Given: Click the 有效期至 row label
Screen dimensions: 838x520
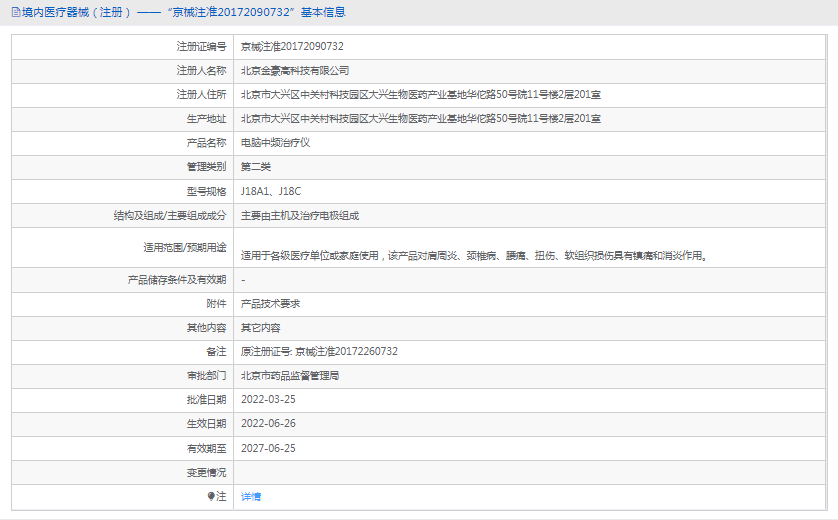Looking at the screenshot, I should [x=206, y=448].
